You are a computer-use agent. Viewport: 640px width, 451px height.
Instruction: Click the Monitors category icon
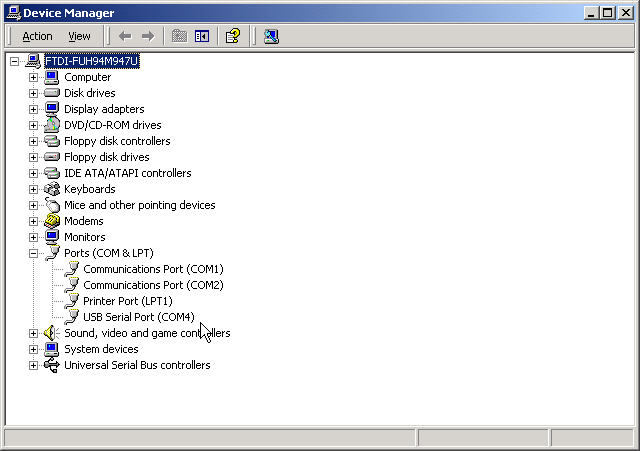[51, 237]
